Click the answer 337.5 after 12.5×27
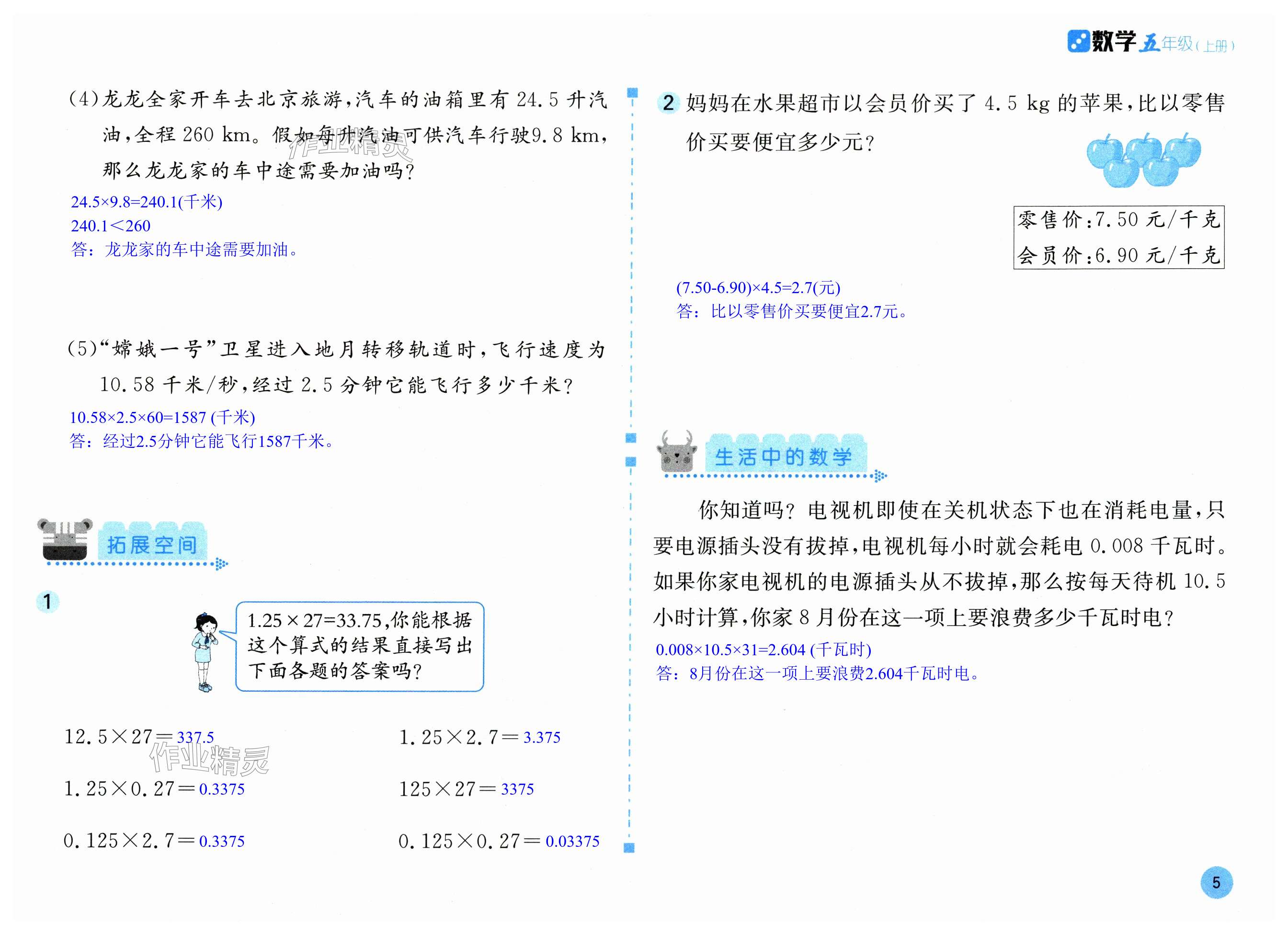This screenshot has height=935, width=1288. (x=195, y=737)
